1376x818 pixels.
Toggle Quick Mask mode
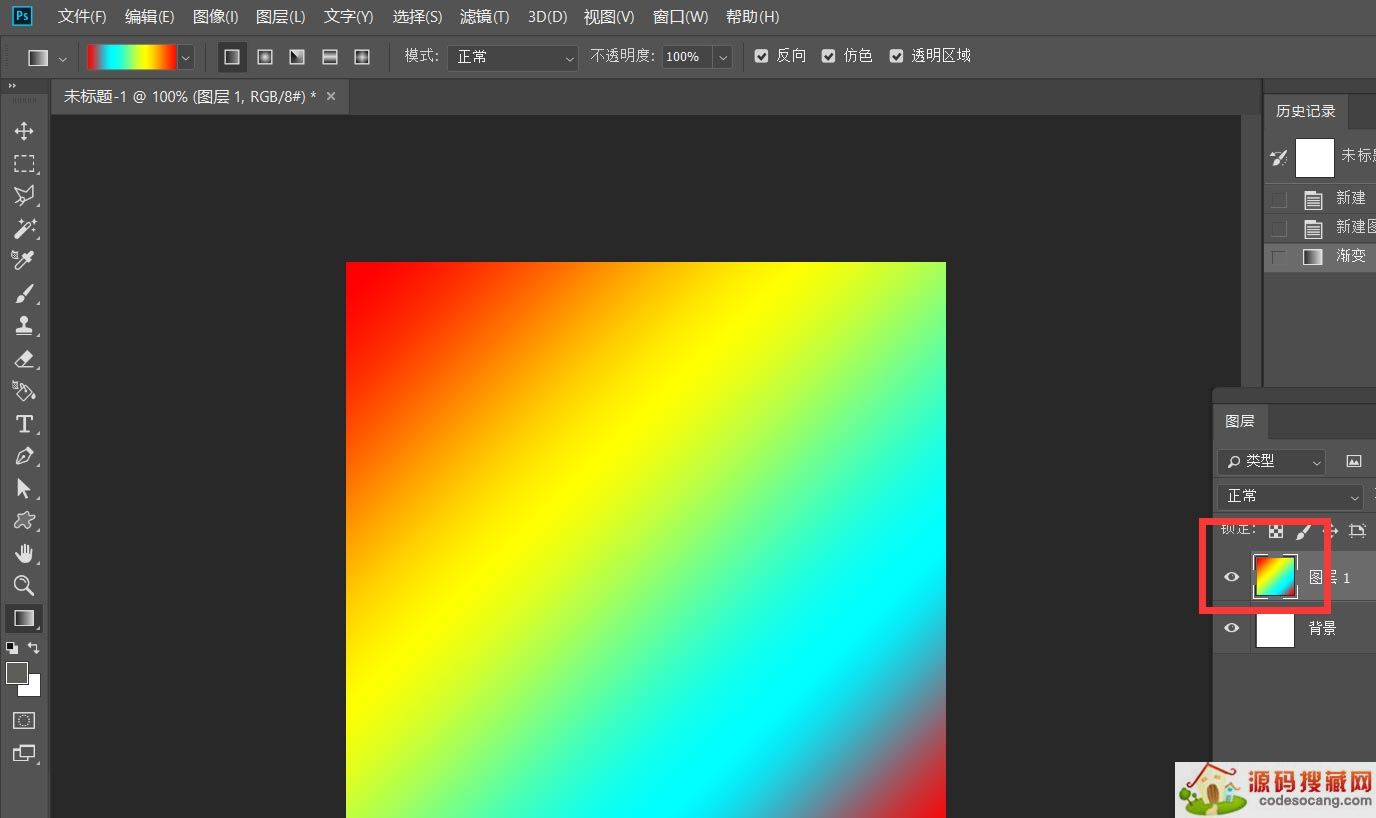tap(24, 720)
